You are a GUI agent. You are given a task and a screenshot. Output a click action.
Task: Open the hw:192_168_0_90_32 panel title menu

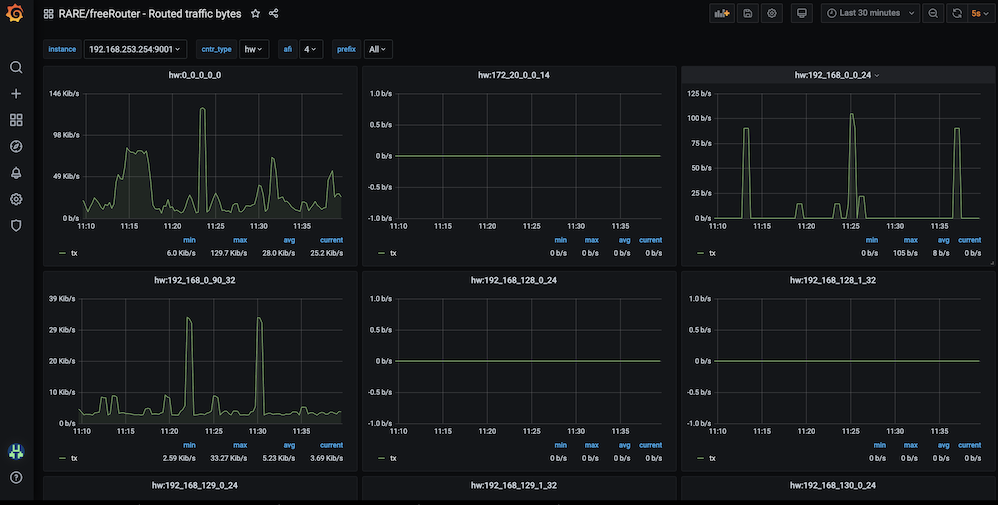point(195,280)
